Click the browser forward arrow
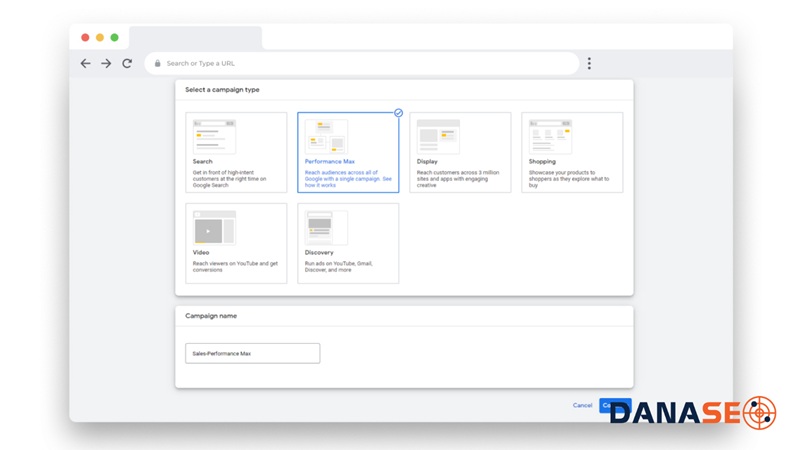The image size is (800, 450). tap(106, 63)
